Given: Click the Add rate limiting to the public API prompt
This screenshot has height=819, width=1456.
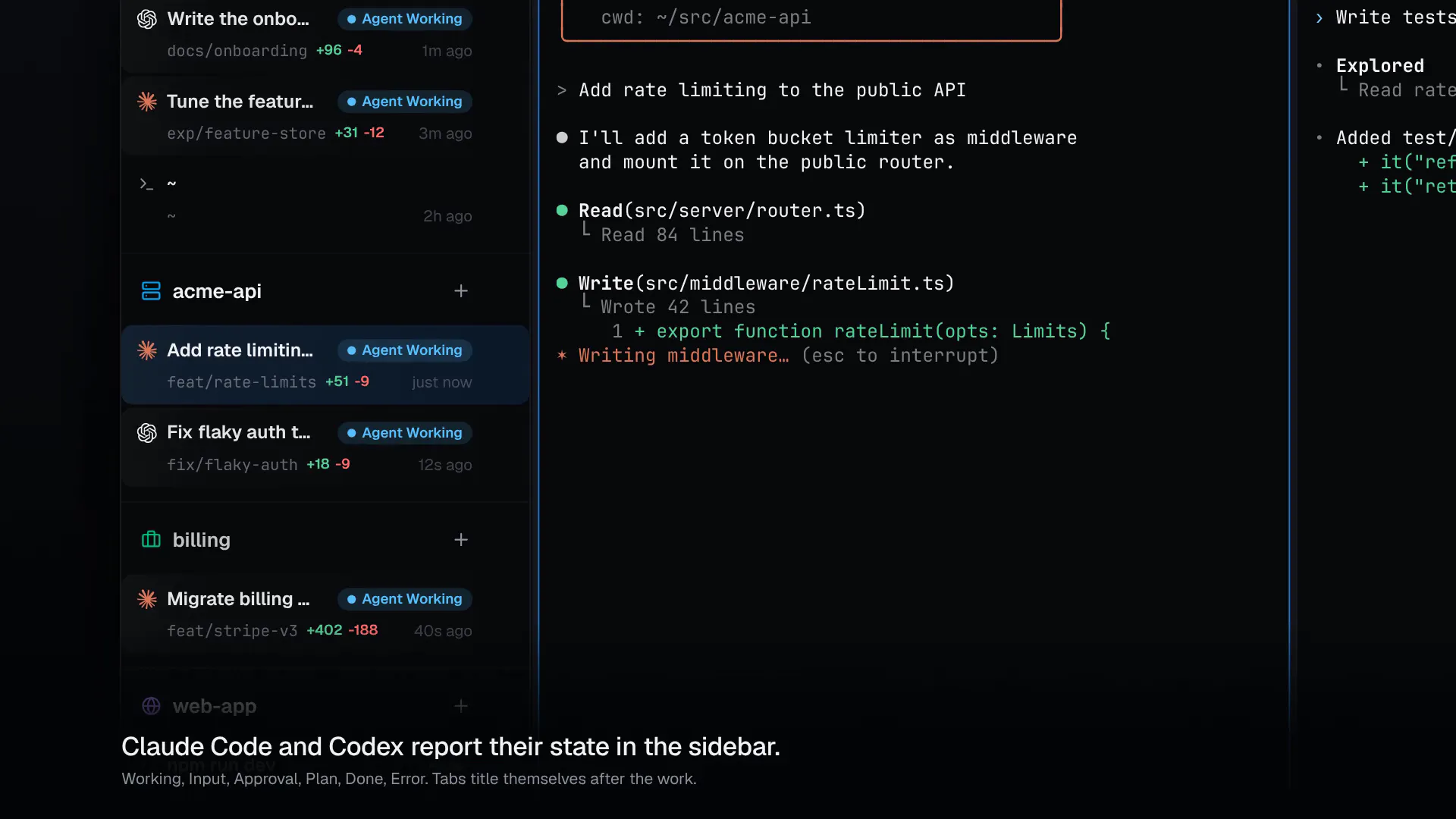Looking at the screenshot, I should (772, 90).
